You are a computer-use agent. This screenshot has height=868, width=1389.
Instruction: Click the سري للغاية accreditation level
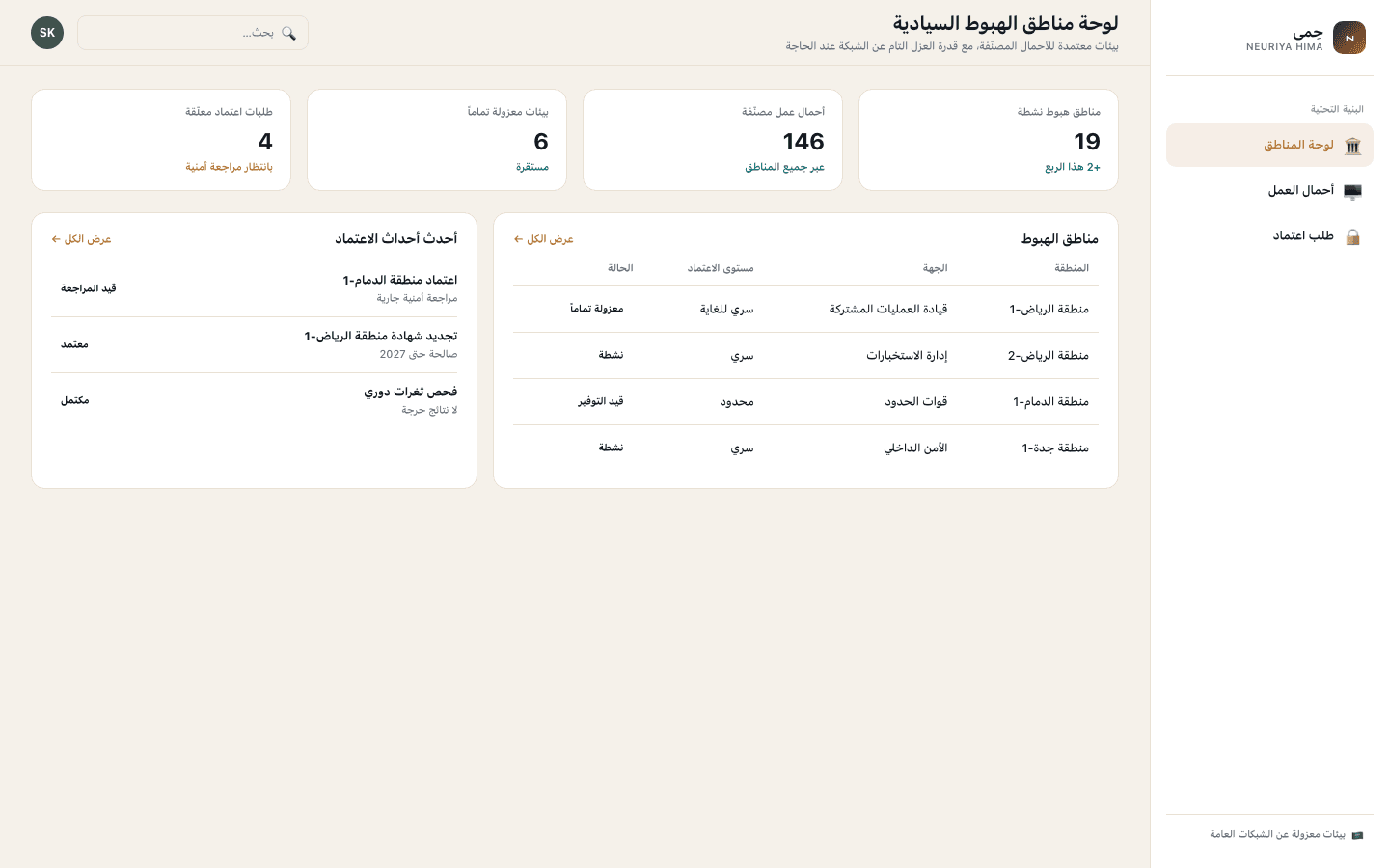pyautogui.click(x=727, y=310)
